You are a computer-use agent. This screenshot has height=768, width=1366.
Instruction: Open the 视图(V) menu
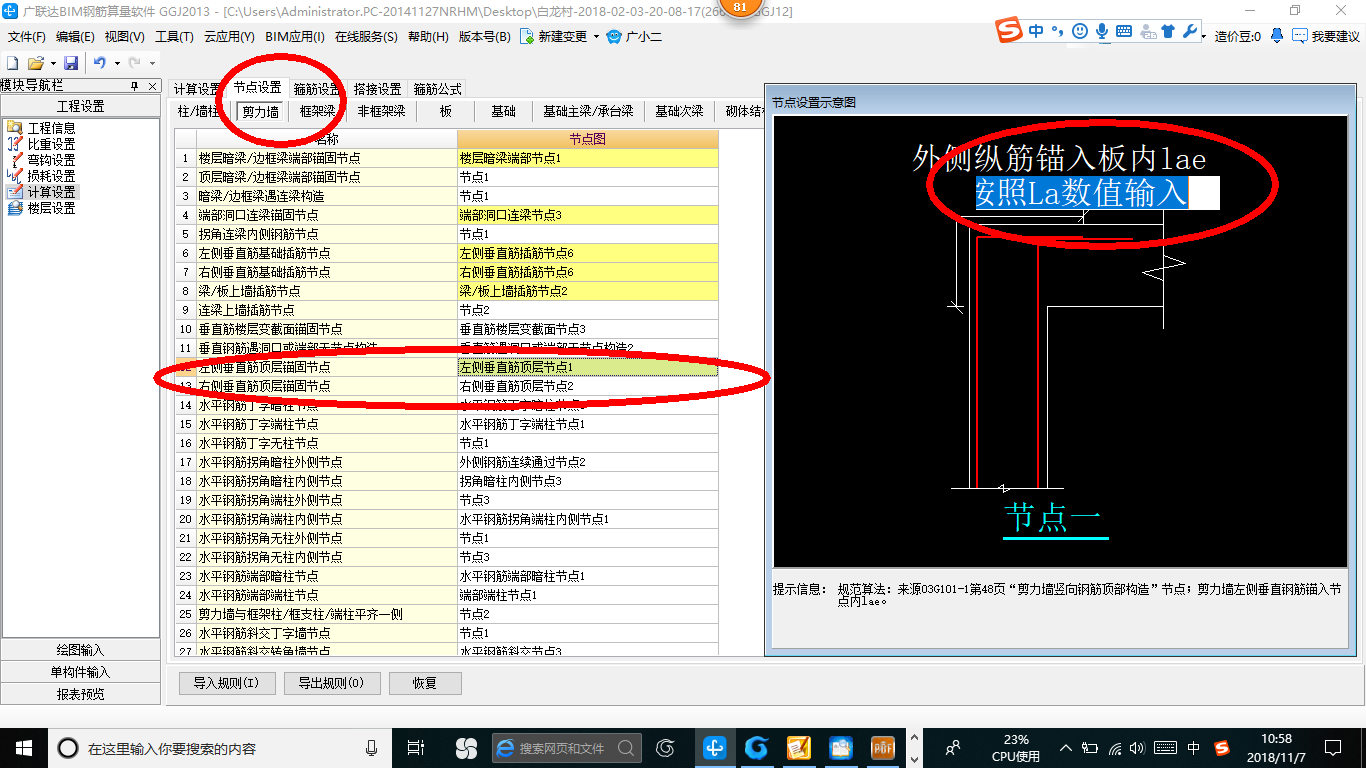(125, 37)
